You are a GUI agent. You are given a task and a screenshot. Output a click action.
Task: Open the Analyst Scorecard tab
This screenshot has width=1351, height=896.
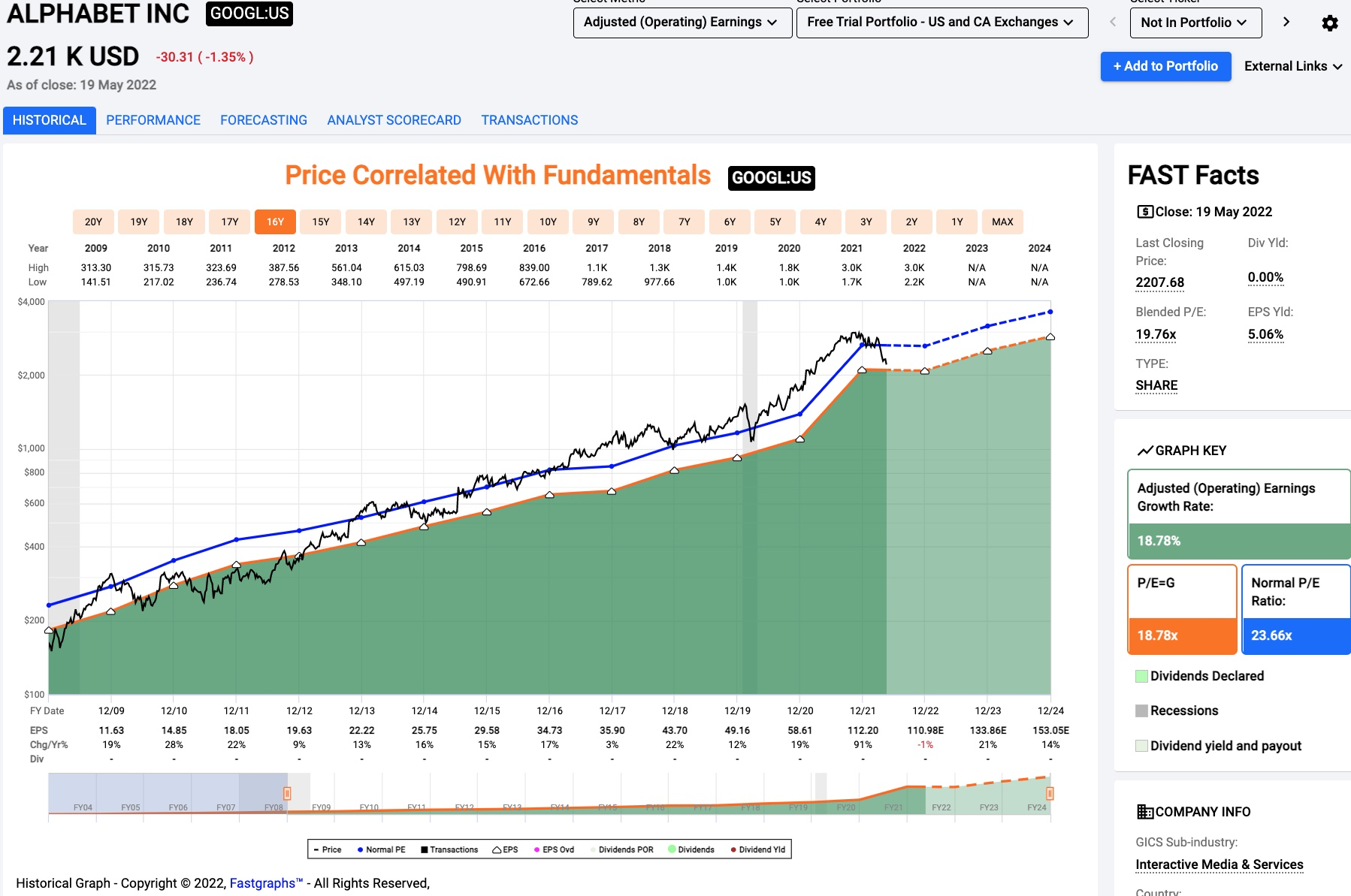tap(394, 120)
